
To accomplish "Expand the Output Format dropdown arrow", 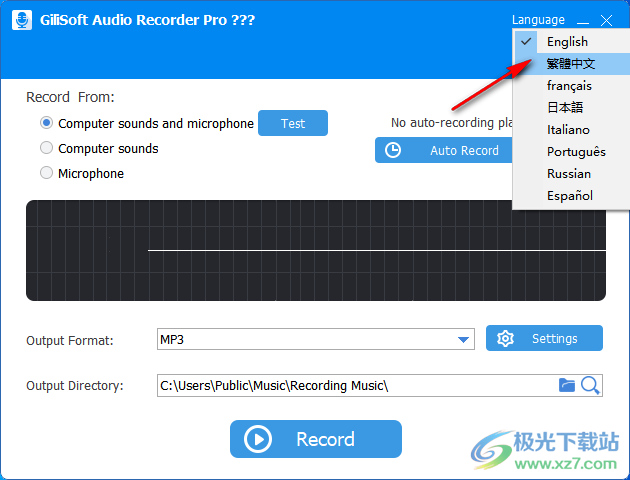I will 463,340.
